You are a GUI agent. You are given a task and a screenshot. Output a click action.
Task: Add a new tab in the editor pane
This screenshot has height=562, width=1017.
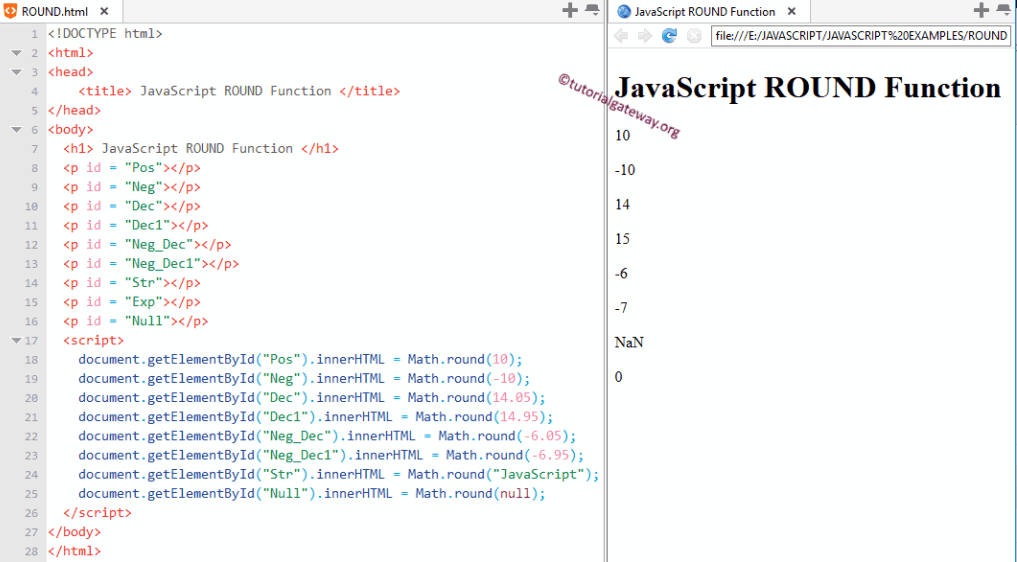coord(570,10)
